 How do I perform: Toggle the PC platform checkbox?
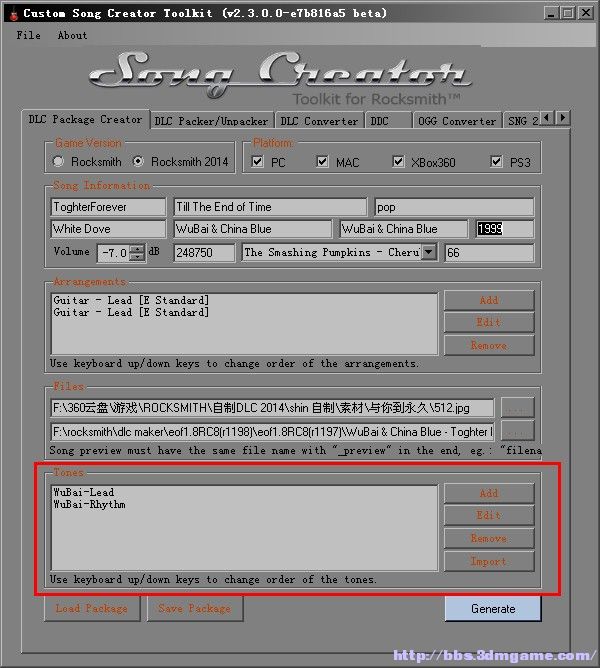257,161
